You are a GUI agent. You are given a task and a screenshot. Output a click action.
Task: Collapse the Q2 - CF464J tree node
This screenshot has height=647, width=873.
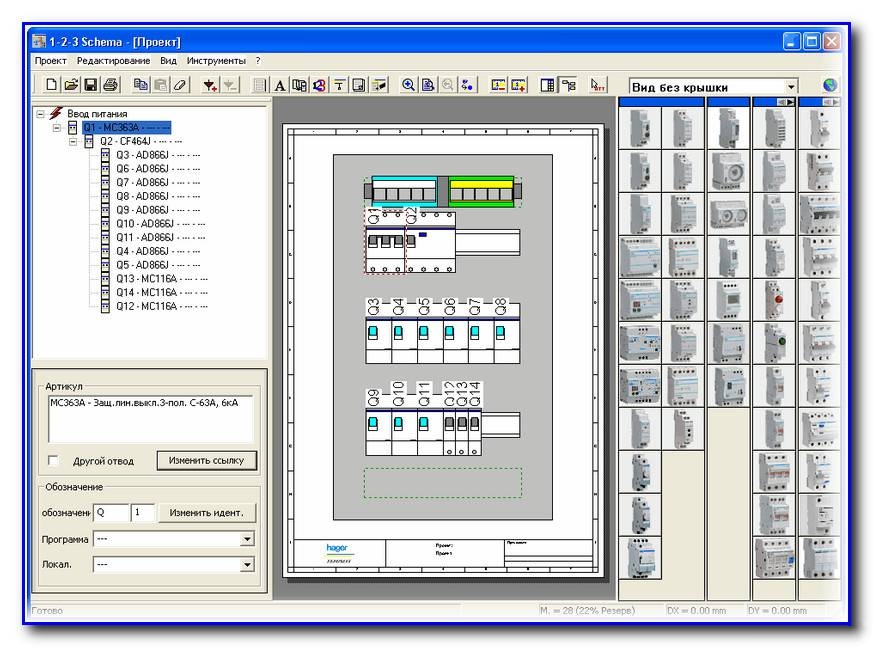73,142
